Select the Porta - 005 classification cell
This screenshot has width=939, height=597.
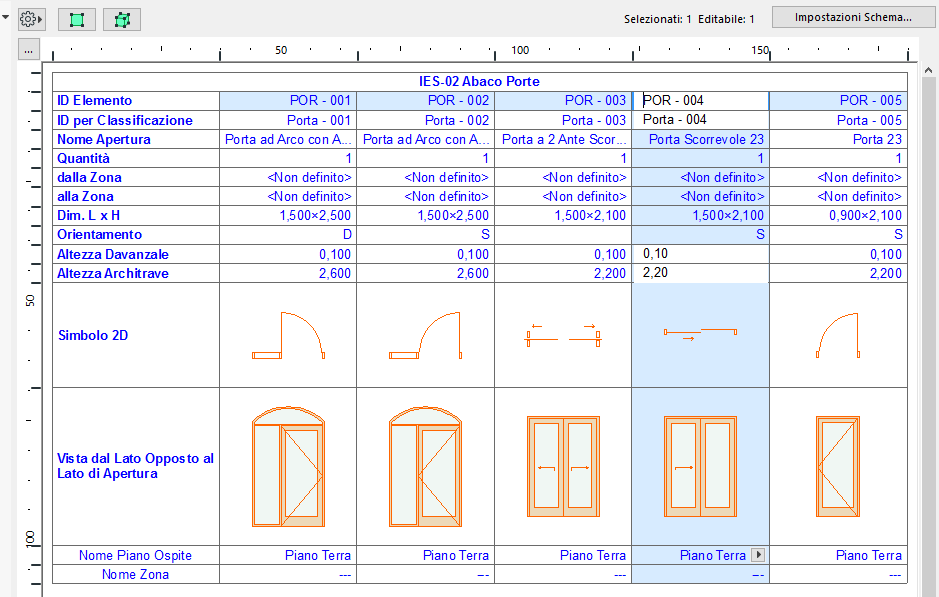click(838, 120)
